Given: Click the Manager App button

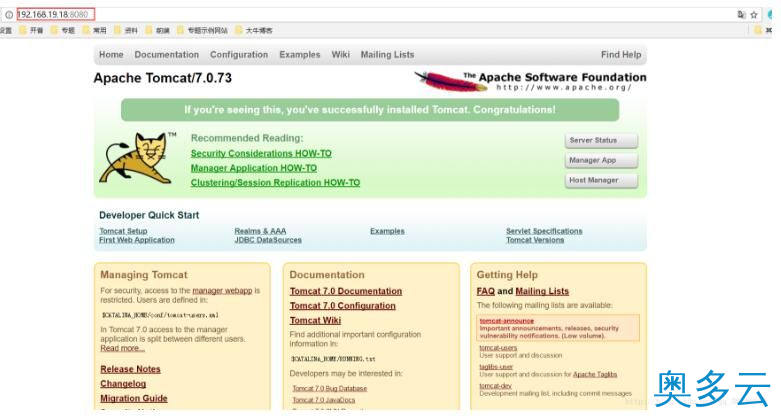Looking at the screenshot, I should tap(601, 160).
